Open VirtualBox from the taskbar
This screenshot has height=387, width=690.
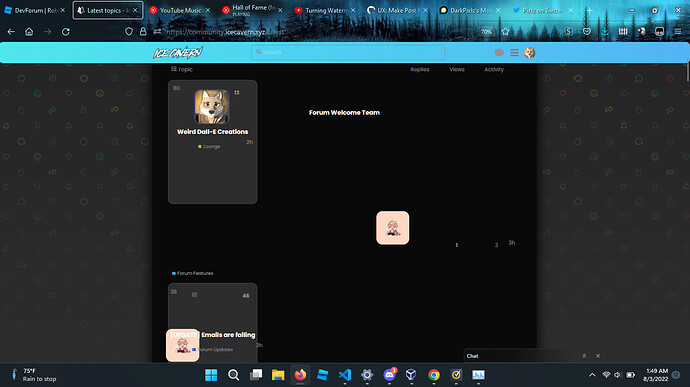point(411,375)
